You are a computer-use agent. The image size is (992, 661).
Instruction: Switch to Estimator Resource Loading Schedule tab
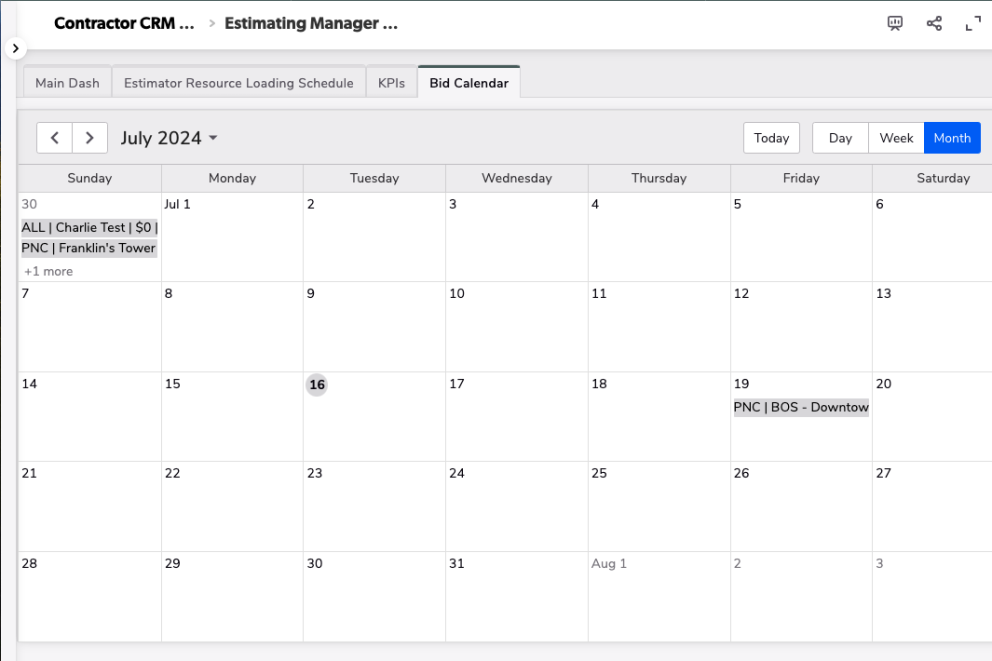[238, 83]
